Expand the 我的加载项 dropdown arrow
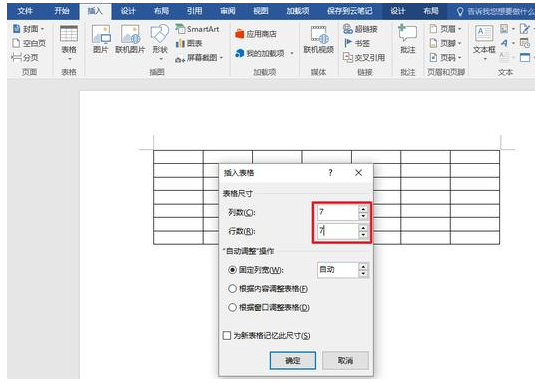Viewport: 535px width, 383px height. pyautogui.click(x=292, y=54)
